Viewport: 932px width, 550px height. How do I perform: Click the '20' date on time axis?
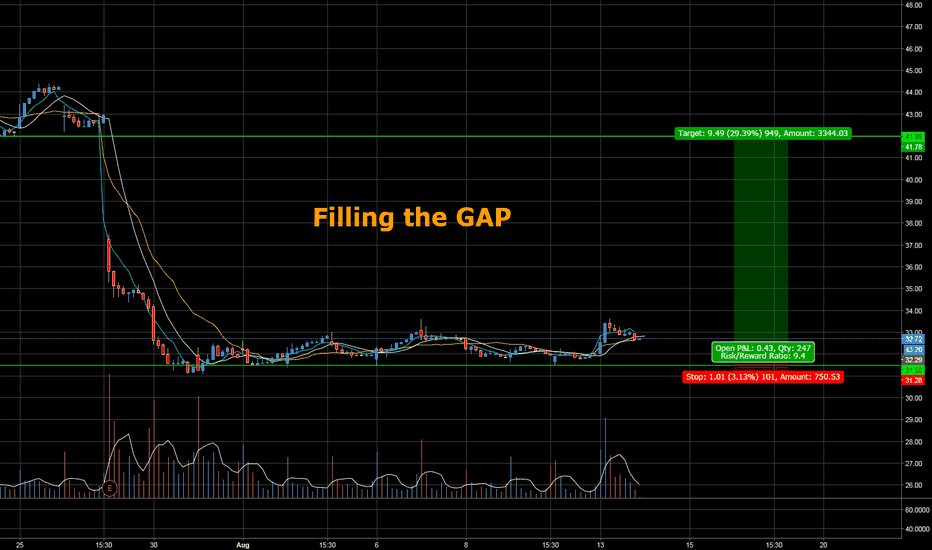point(823,545)
